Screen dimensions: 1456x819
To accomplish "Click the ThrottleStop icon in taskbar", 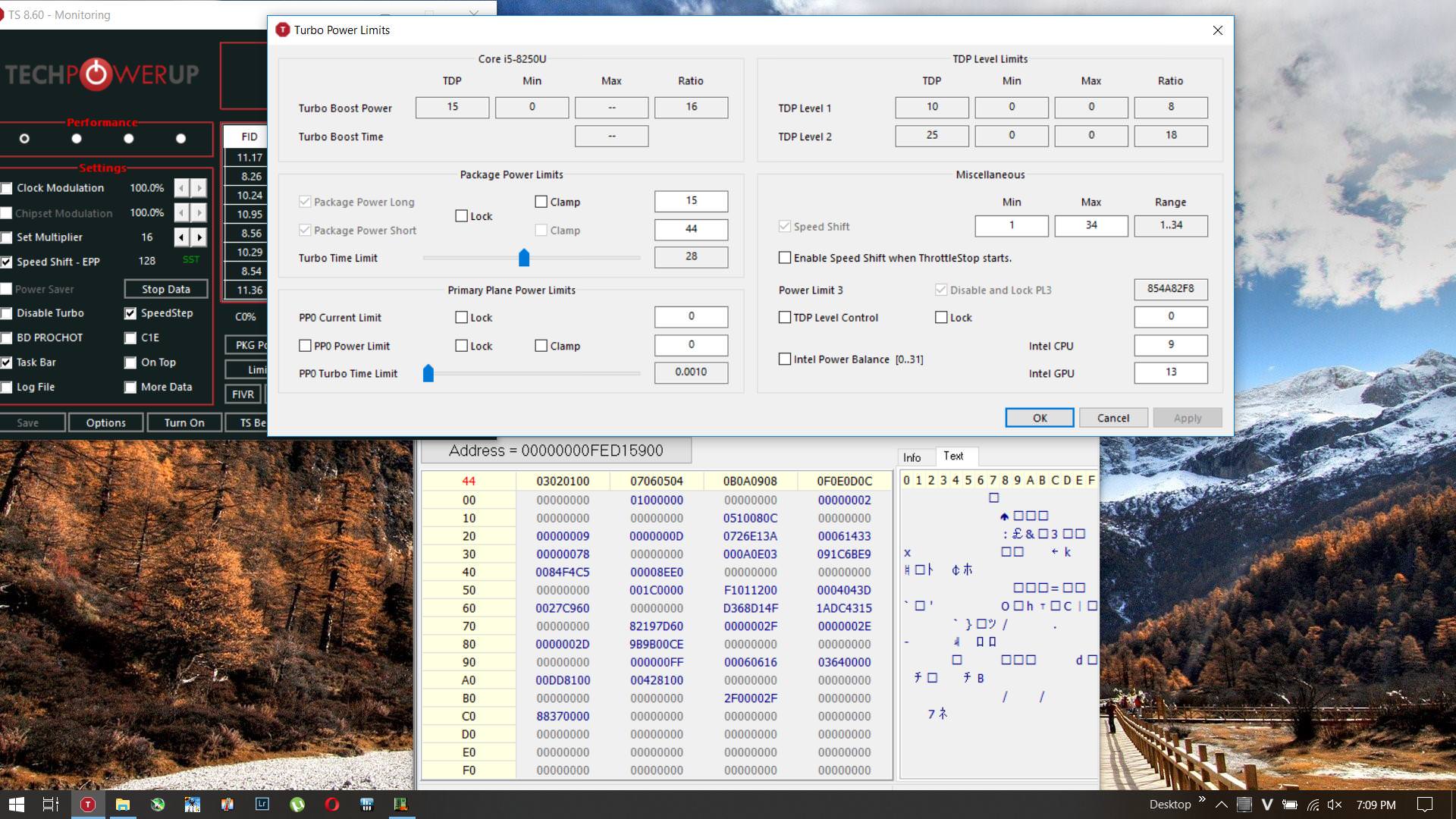I will tap(88, 805).
